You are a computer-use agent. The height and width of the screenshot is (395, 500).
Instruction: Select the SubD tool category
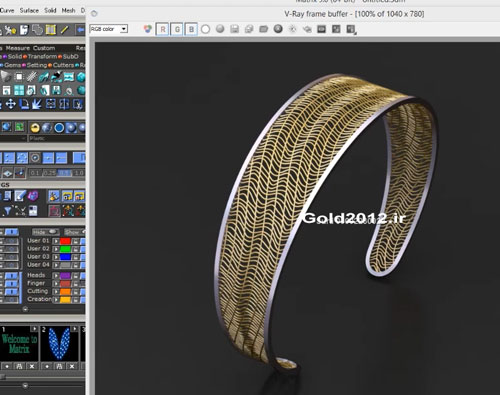tap(71, 56)
